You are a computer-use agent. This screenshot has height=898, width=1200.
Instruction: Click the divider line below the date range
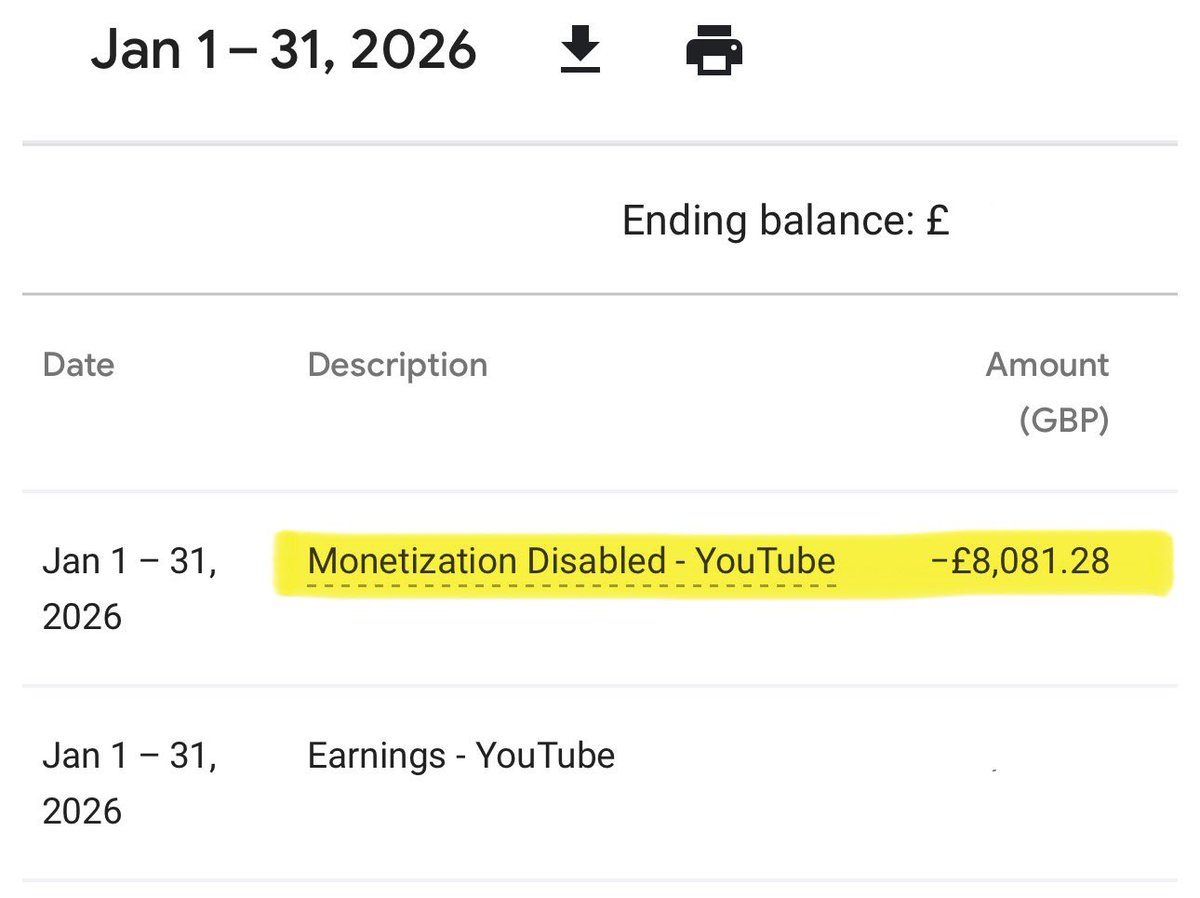600,145
